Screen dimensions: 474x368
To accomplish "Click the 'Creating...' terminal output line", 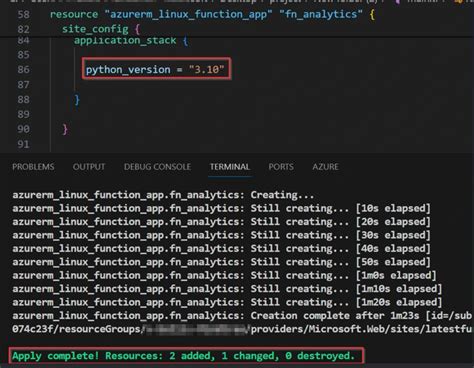I will [163, 195].
